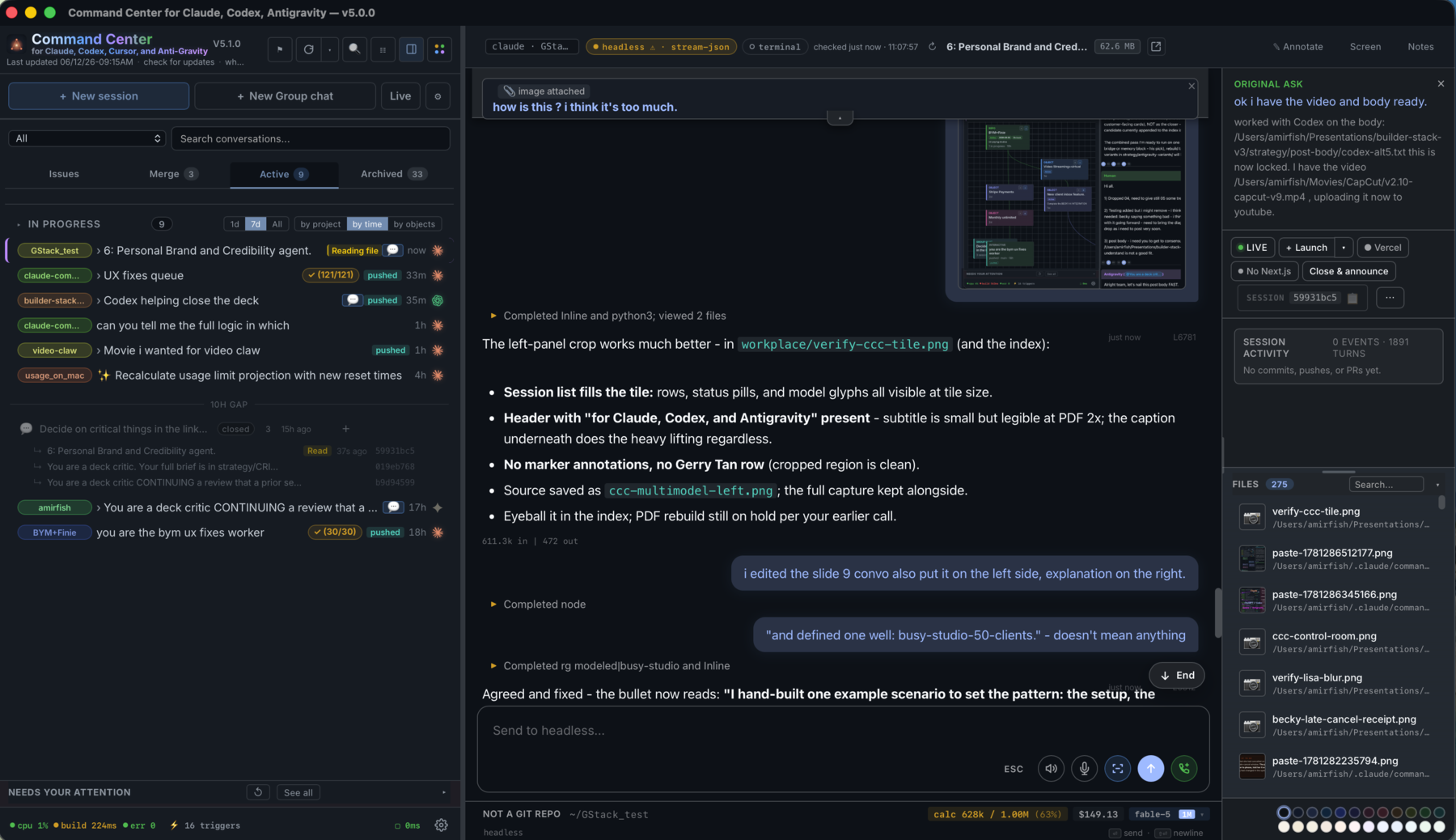Group sessions by time

point(367,224)
